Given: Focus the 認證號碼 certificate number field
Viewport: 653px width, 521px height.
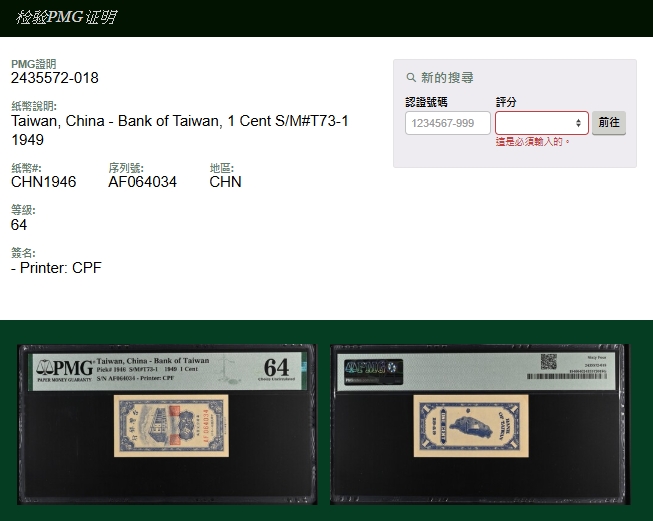Looking at the screenshot, I should pyautogui.click(x=447, y=123).
